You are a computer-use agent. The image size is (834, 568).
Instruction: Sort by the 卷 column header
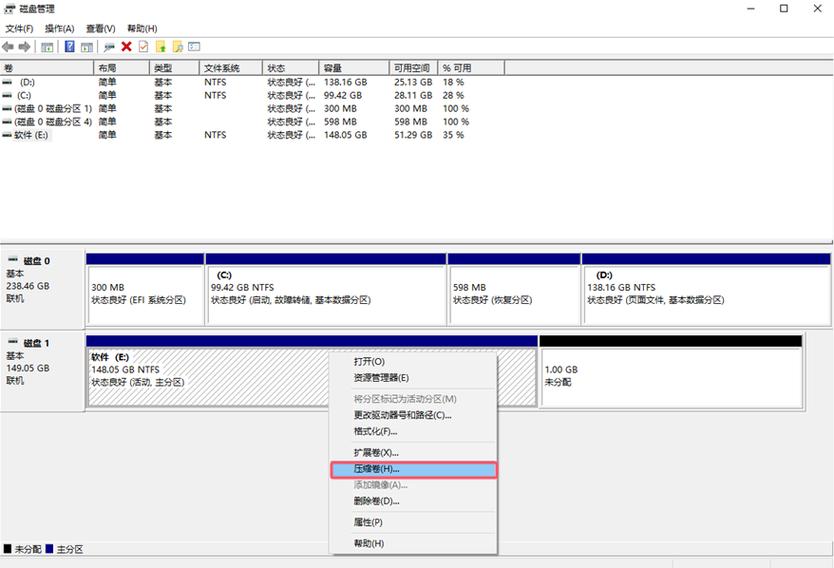click(x=47, y=68)
